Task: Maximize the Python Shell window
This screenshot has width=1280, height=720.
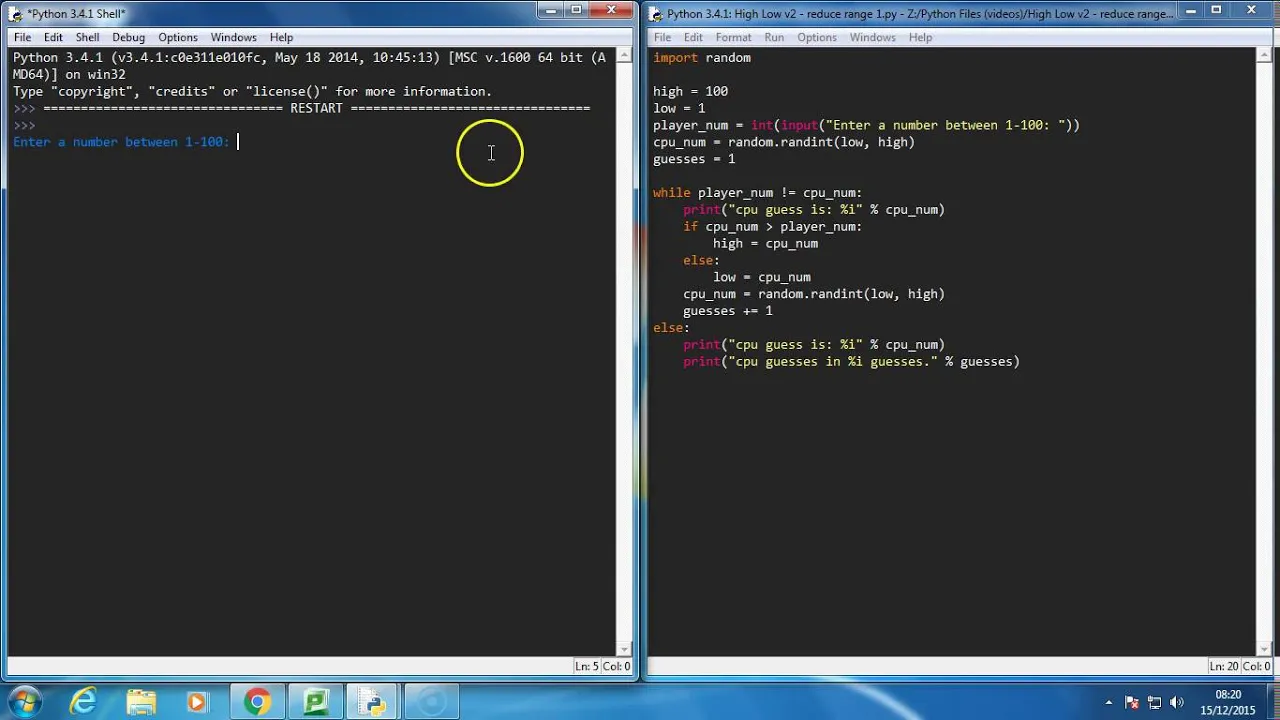Action: coord(576,10)
